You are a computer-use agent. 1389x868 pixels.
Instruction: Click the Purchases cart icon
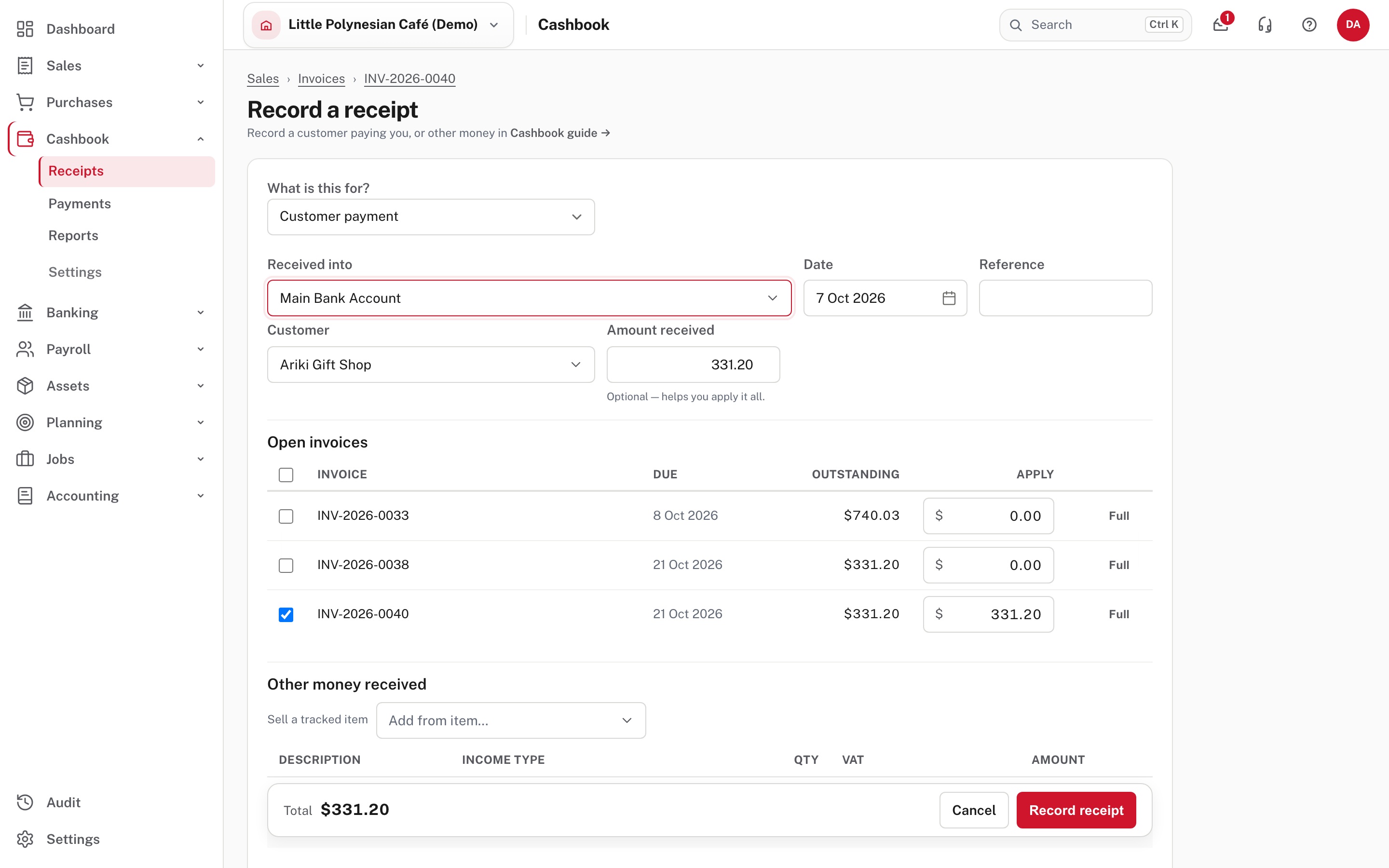(25, 102)
